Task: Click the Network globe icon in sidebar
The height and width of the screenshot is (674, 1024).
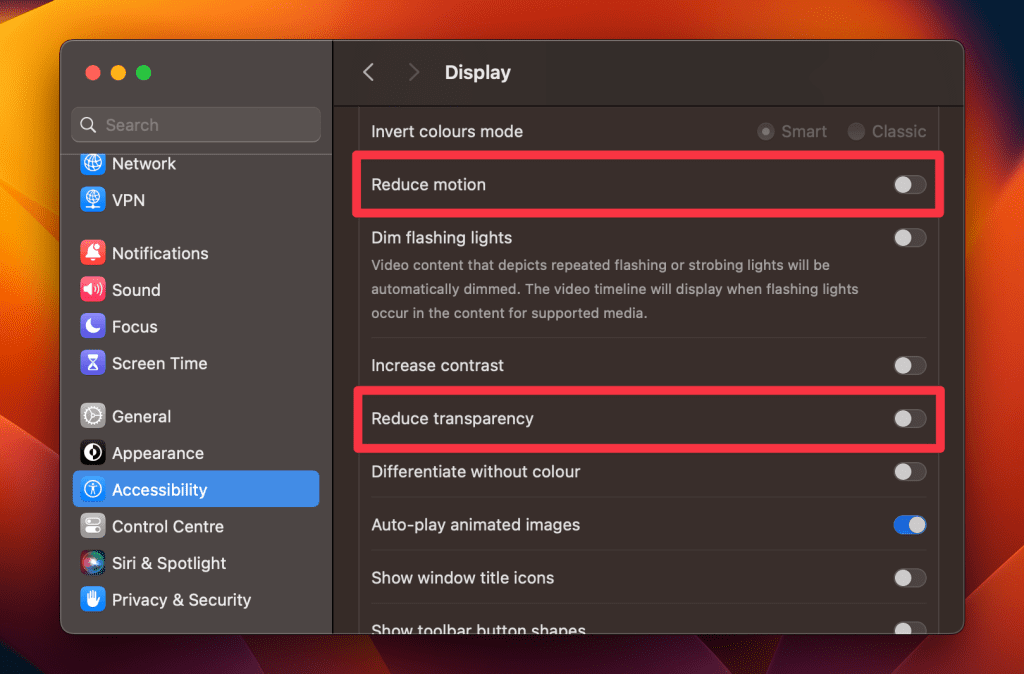Action: click(x=93, y=164)
